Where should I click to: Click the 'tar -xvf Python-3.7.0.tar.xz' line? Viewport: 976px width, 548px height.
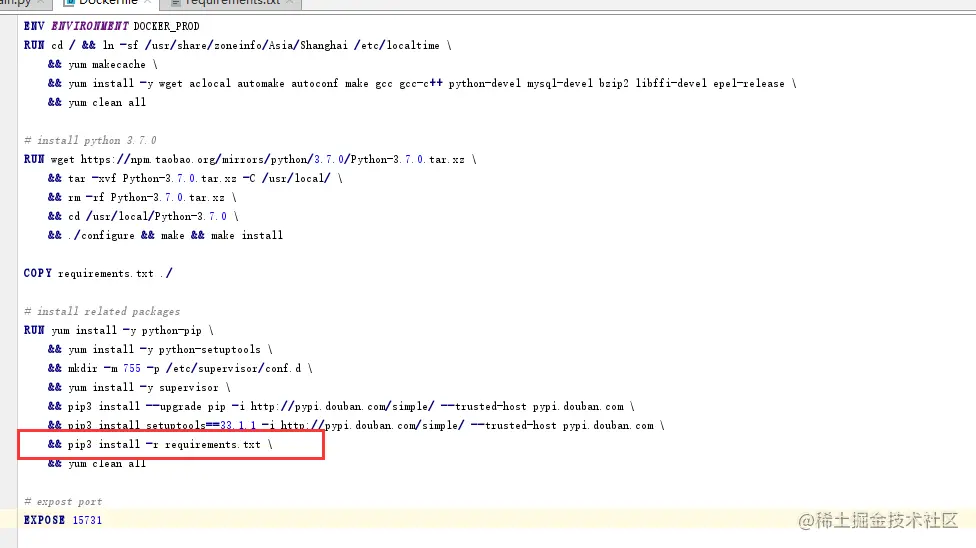point(195,179)
